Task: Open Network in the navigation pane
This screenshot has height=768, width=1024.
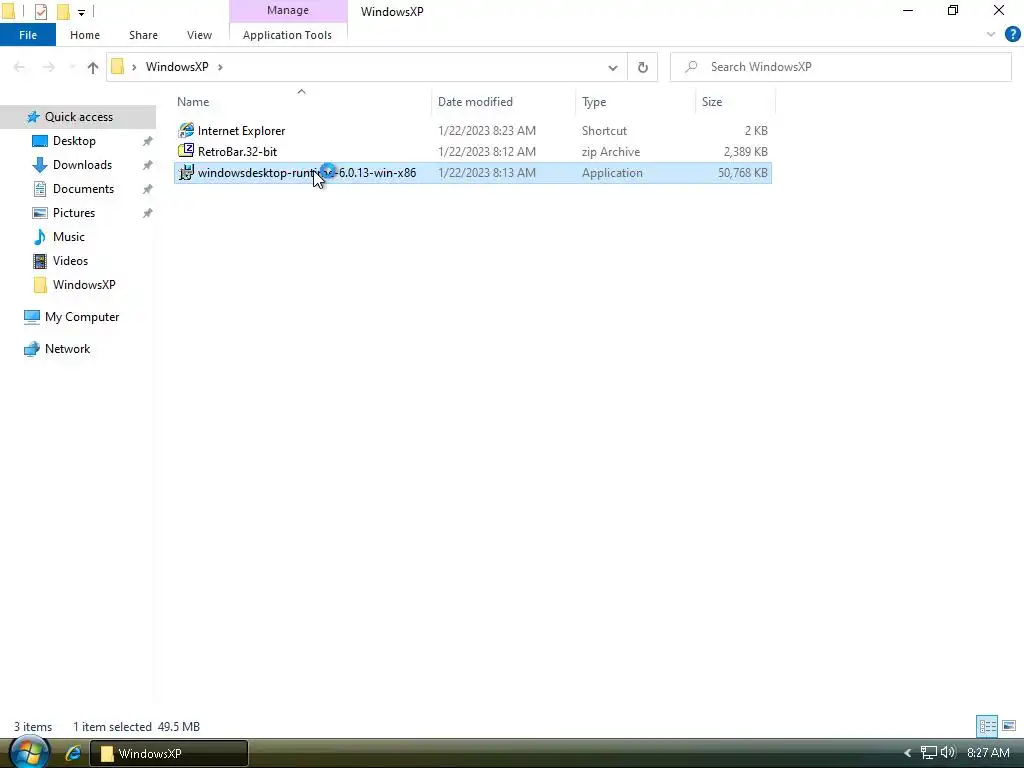Action: click(x=67, y=349)
